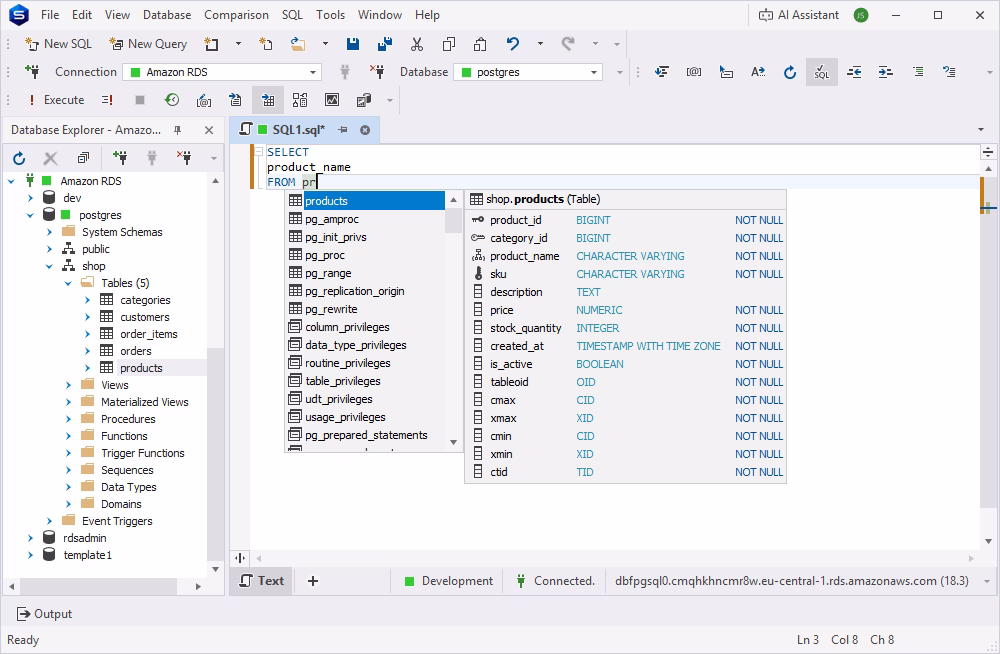Click the Save All icon
This screenshot has width=1000, height=654.
385,44
